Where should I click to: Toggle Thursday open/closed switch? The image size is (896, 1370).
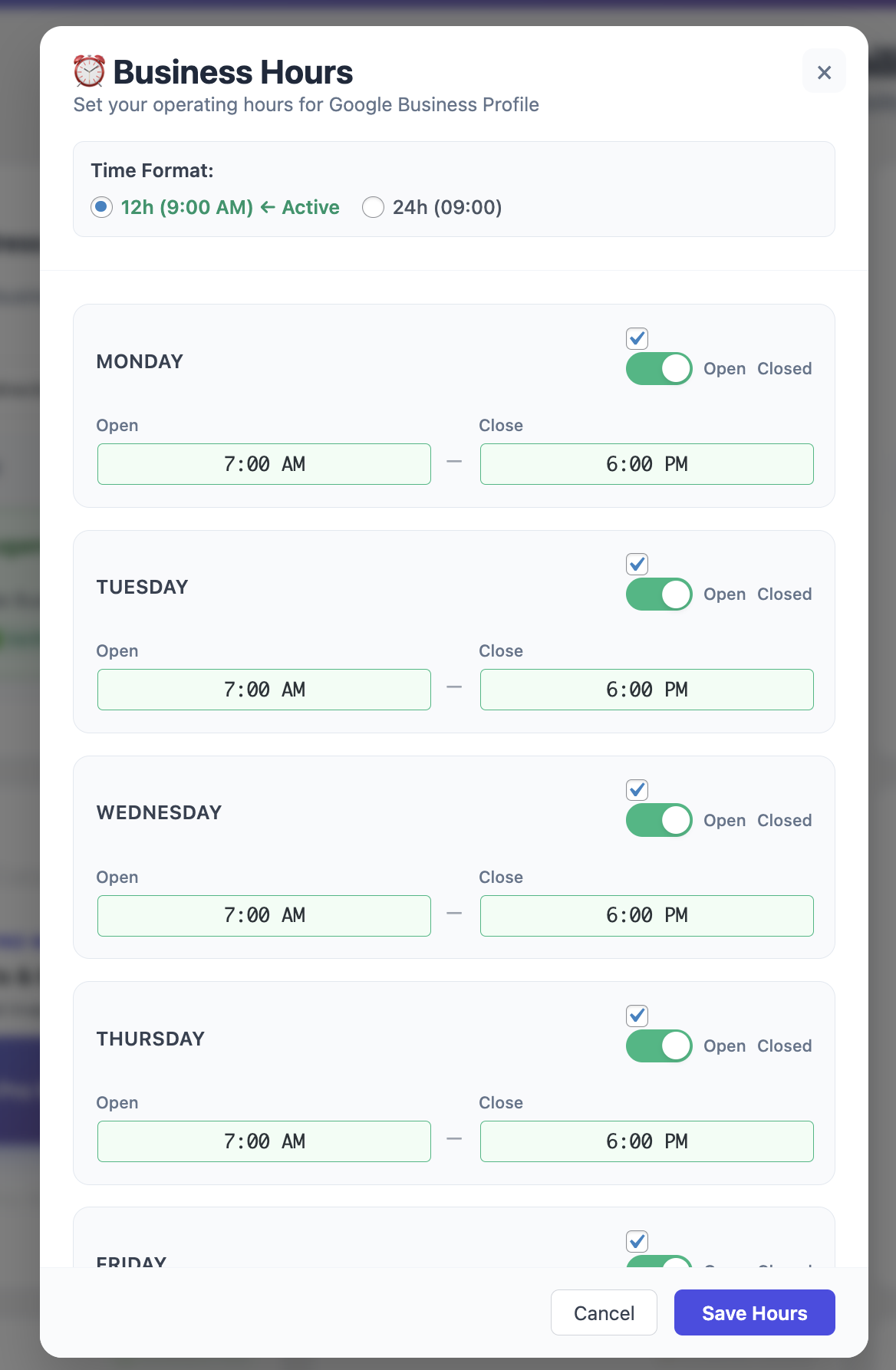pyautogui.click(x=658, y=1046)
